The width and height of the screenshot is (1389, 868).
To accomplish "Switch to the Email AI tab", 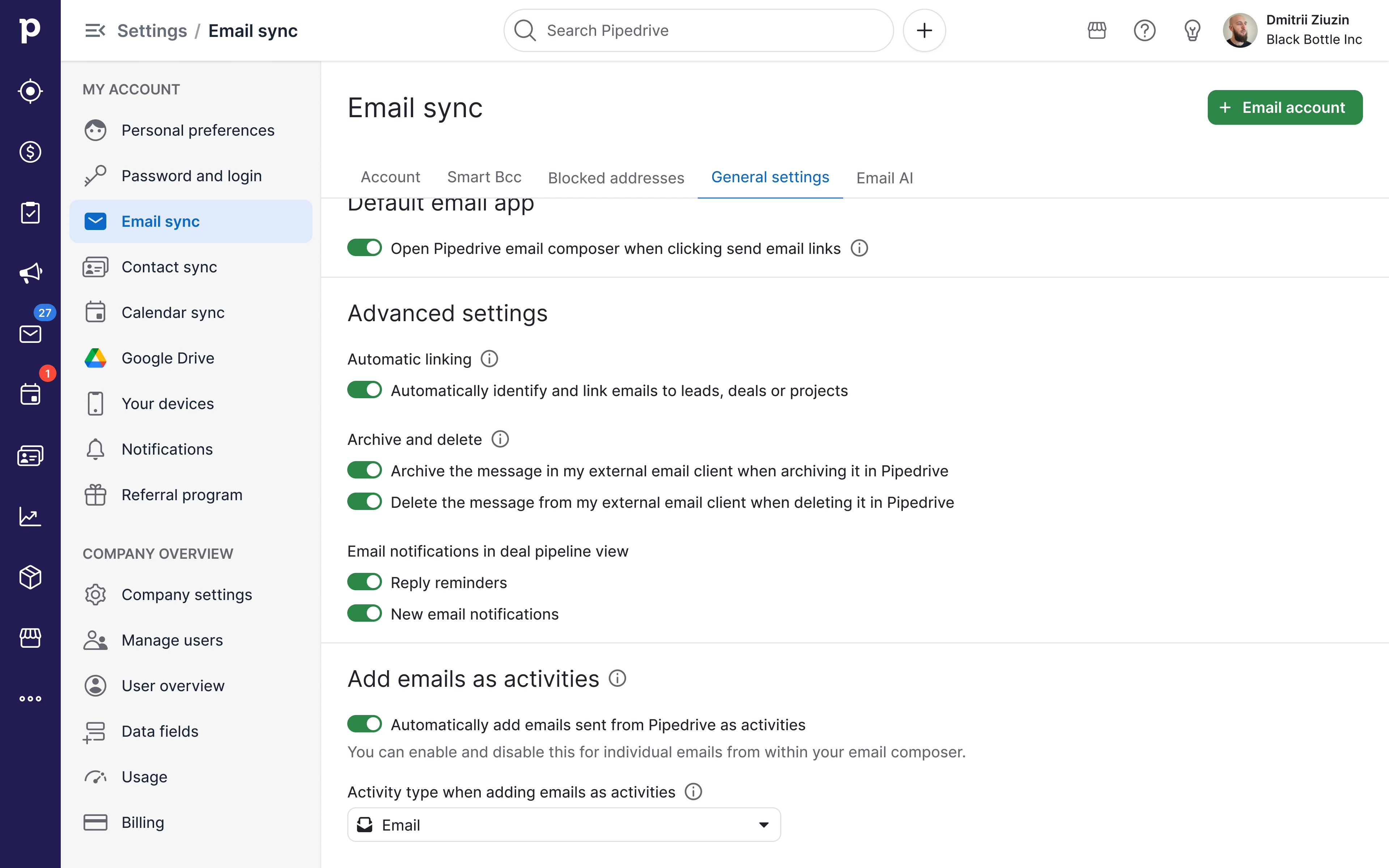I will point(884,178).
